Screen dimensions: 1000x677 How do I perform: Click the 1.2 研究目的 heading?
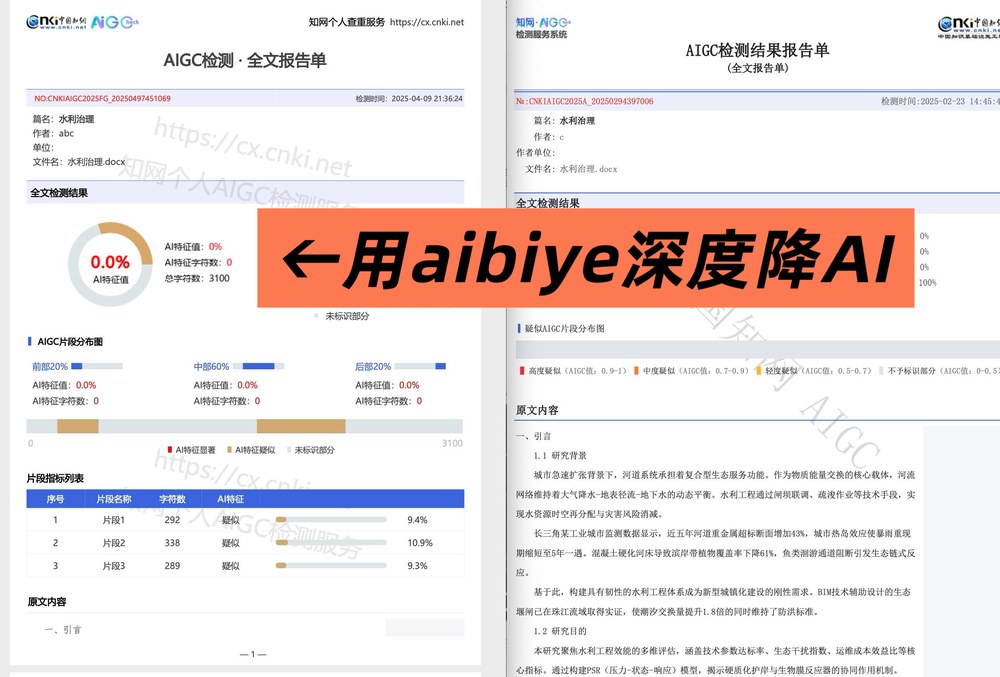tap(560, 631)
